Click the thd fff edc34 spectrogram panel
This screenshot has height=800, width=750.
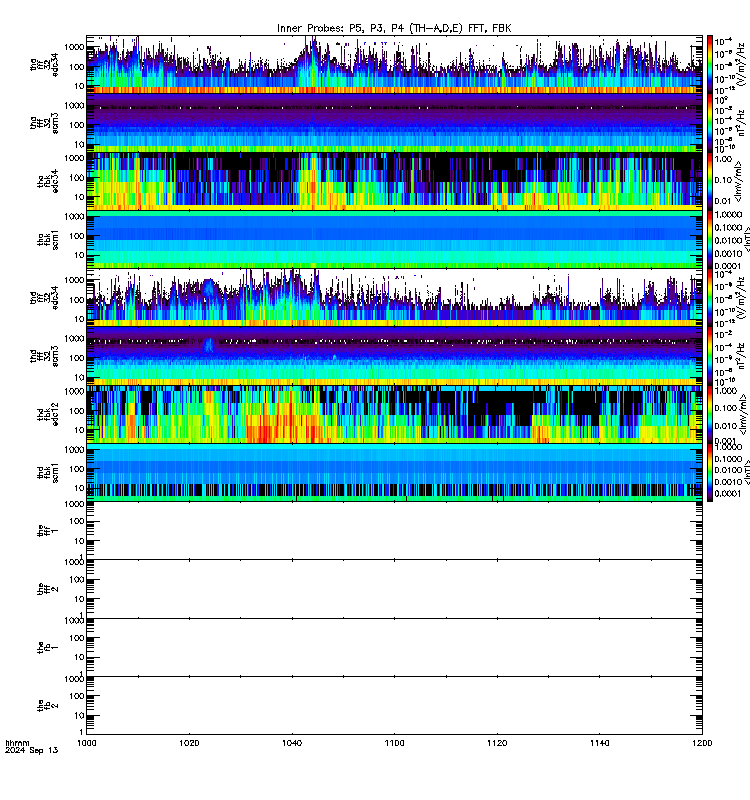pos(394,298)
